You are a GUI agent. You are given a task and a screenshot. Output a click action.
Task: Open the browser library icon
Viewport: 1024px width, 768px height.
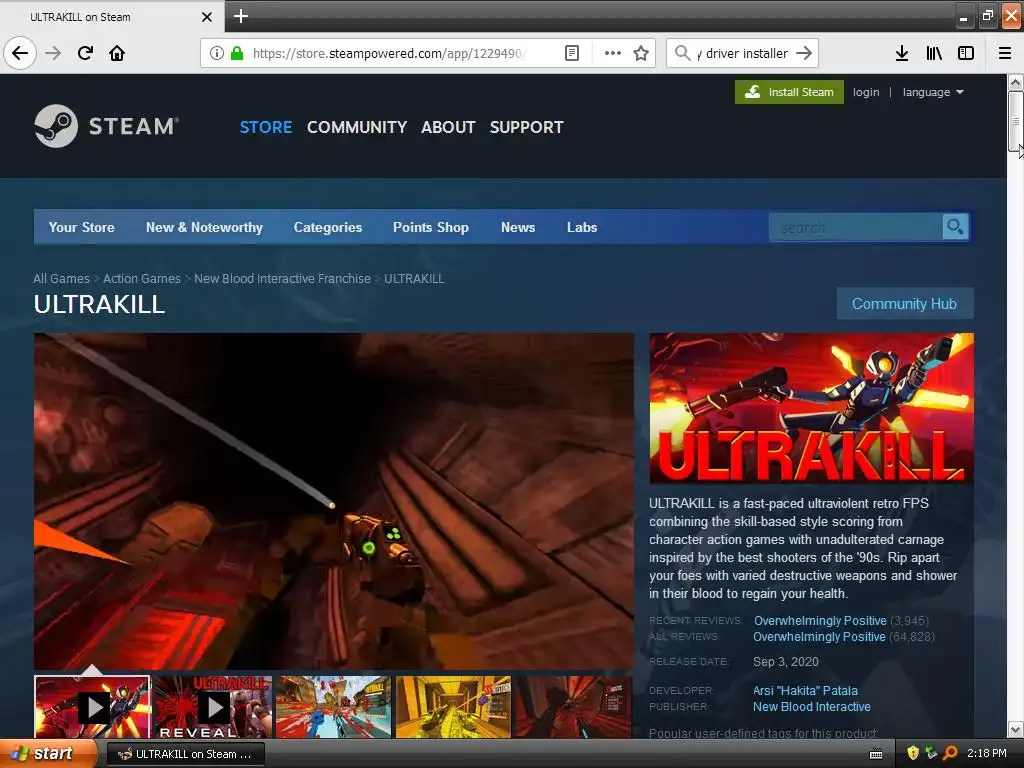934,53
